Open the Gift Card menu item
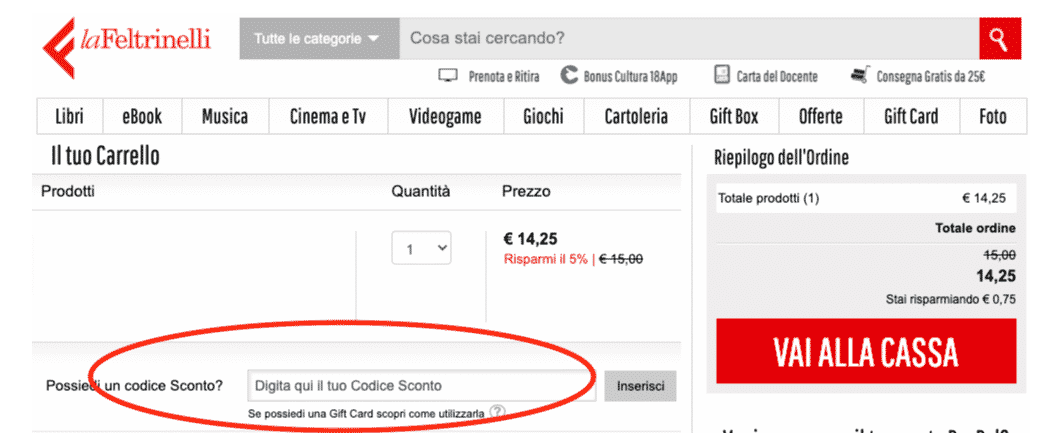Screen dimensions: 1063x448 coord(911,117)
